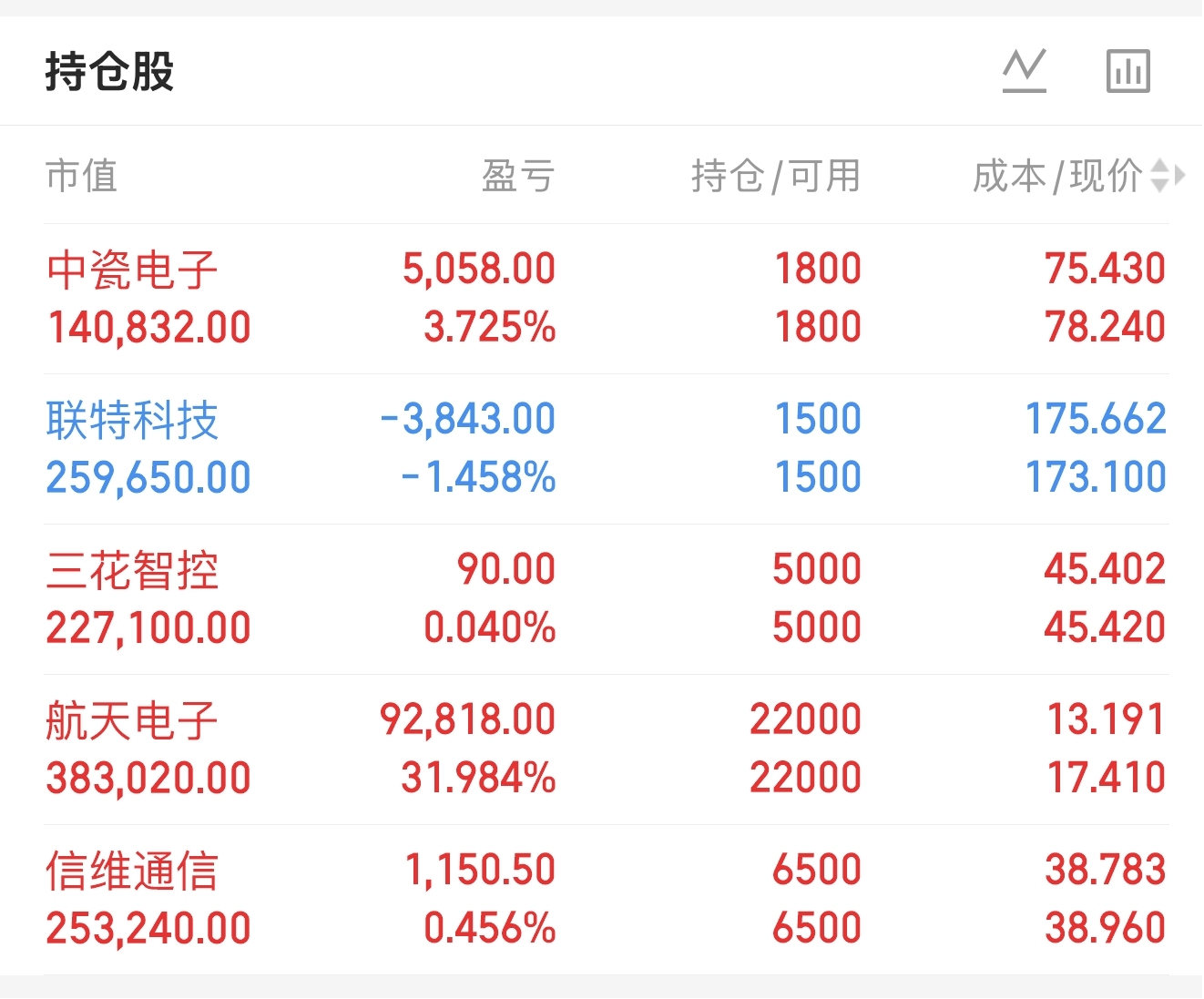Viewport: 1204px width, 999px height.
Task: Open the 联特科技 stock holding
Action: (x=132, y=421)
